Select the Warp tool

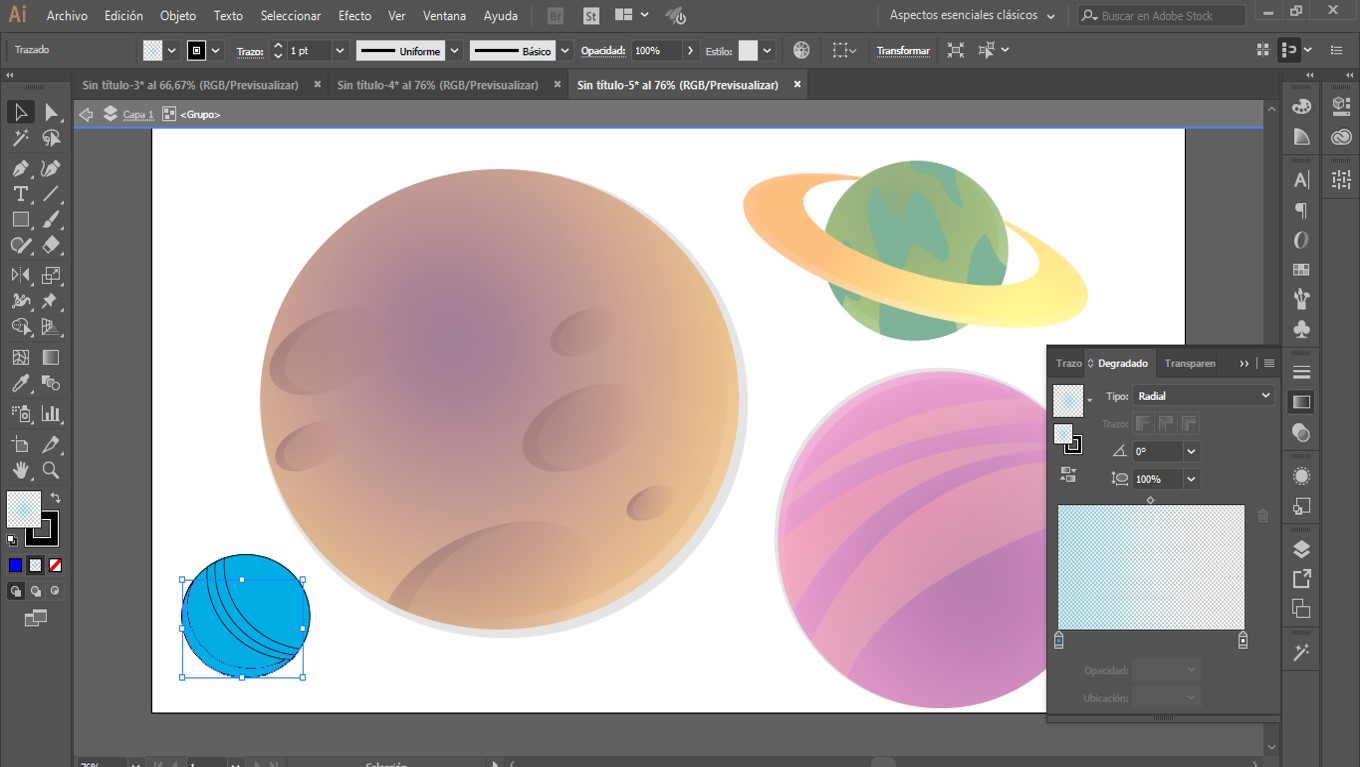coord(20,301)
